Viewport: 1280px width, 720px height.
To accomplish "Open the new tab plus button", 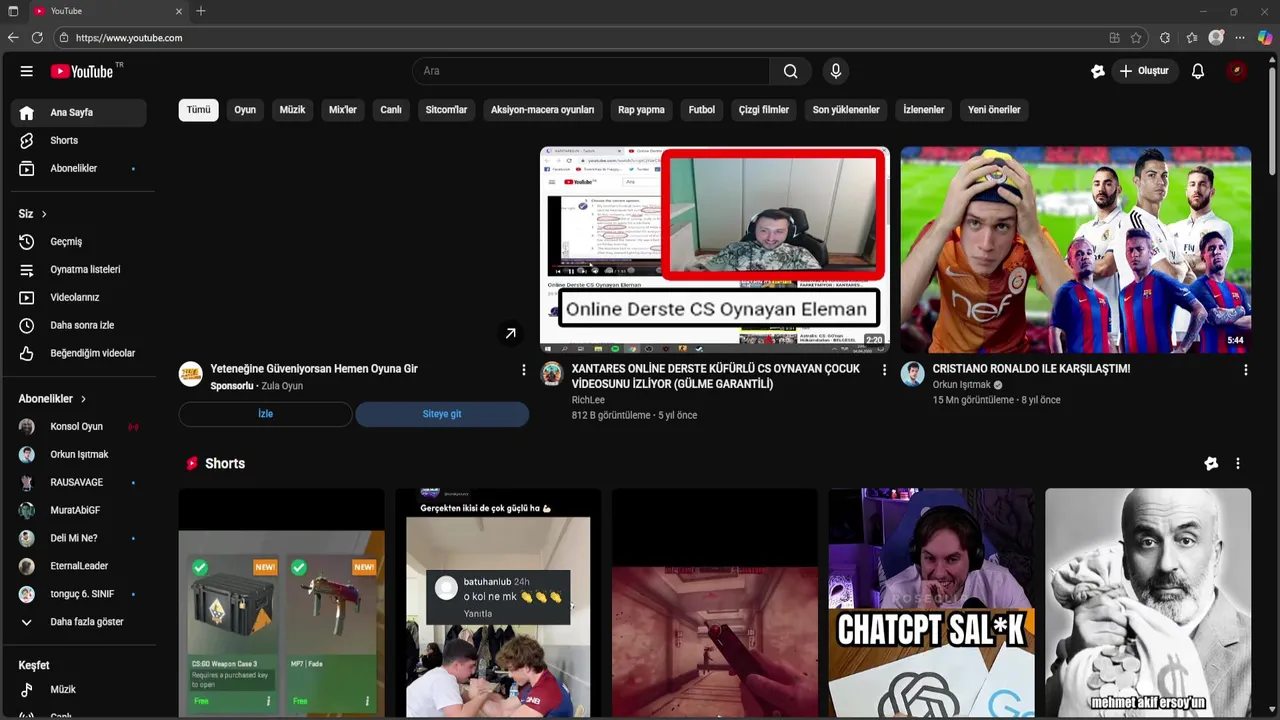I will point(201,11).
